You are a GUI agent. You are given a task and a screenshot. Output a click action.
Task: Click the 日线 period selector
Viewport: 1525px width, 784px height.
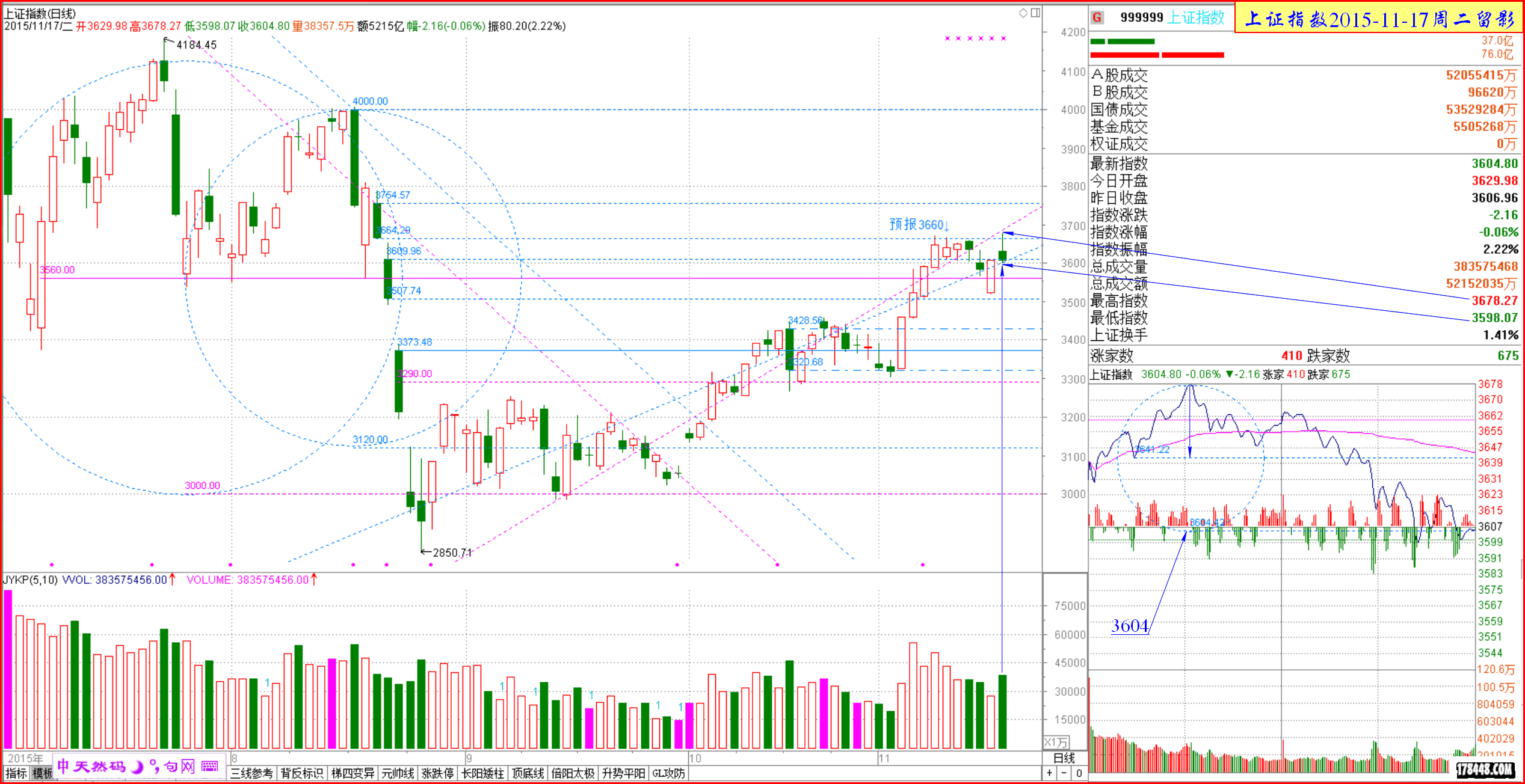point(1064,758)
